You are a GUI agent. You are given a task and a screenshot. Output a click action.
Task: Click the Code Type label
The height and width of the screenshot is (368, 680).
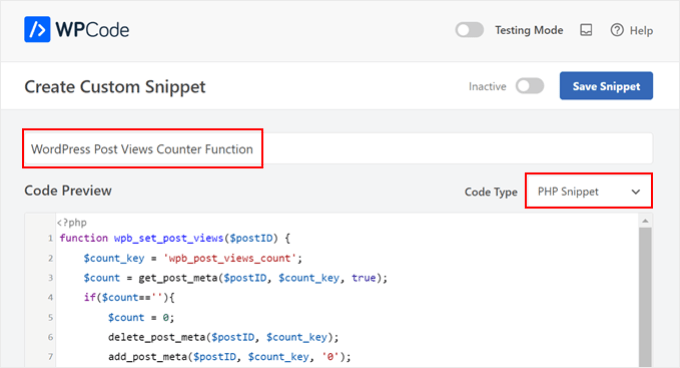[x=491, y=192]
